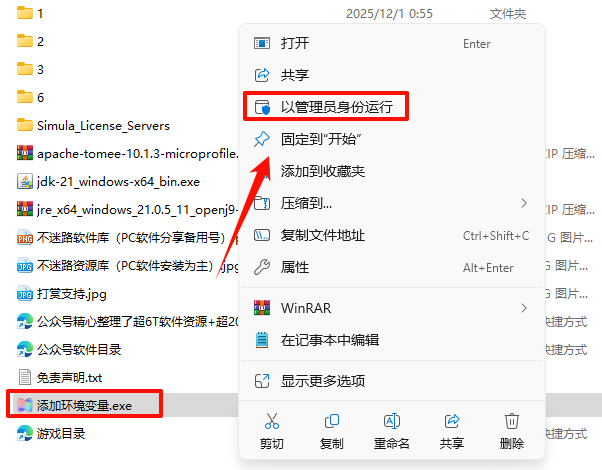This screenshot has height=470, width=602.
Task: Expand the WinRAR submenu arrow
Action: 524,308
